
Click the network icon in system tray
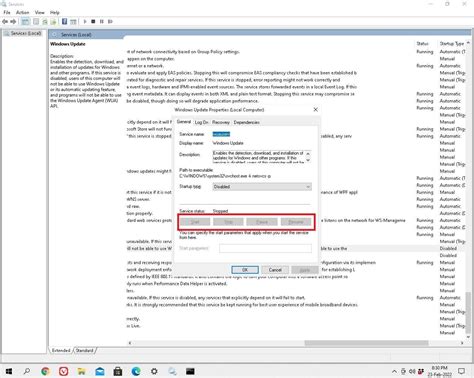[403, 371]
